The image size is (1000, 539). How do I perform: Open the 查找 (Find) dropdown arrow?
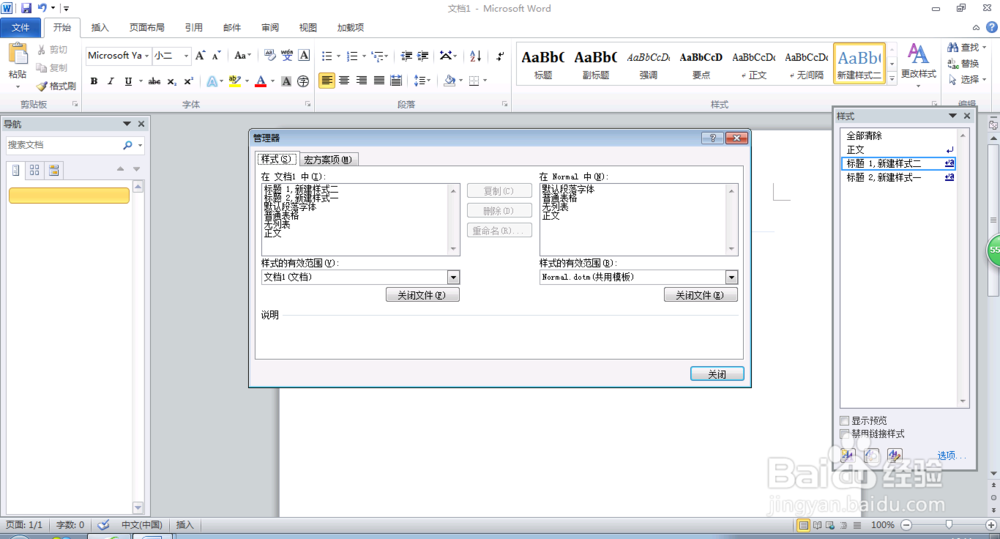(985, 48)
